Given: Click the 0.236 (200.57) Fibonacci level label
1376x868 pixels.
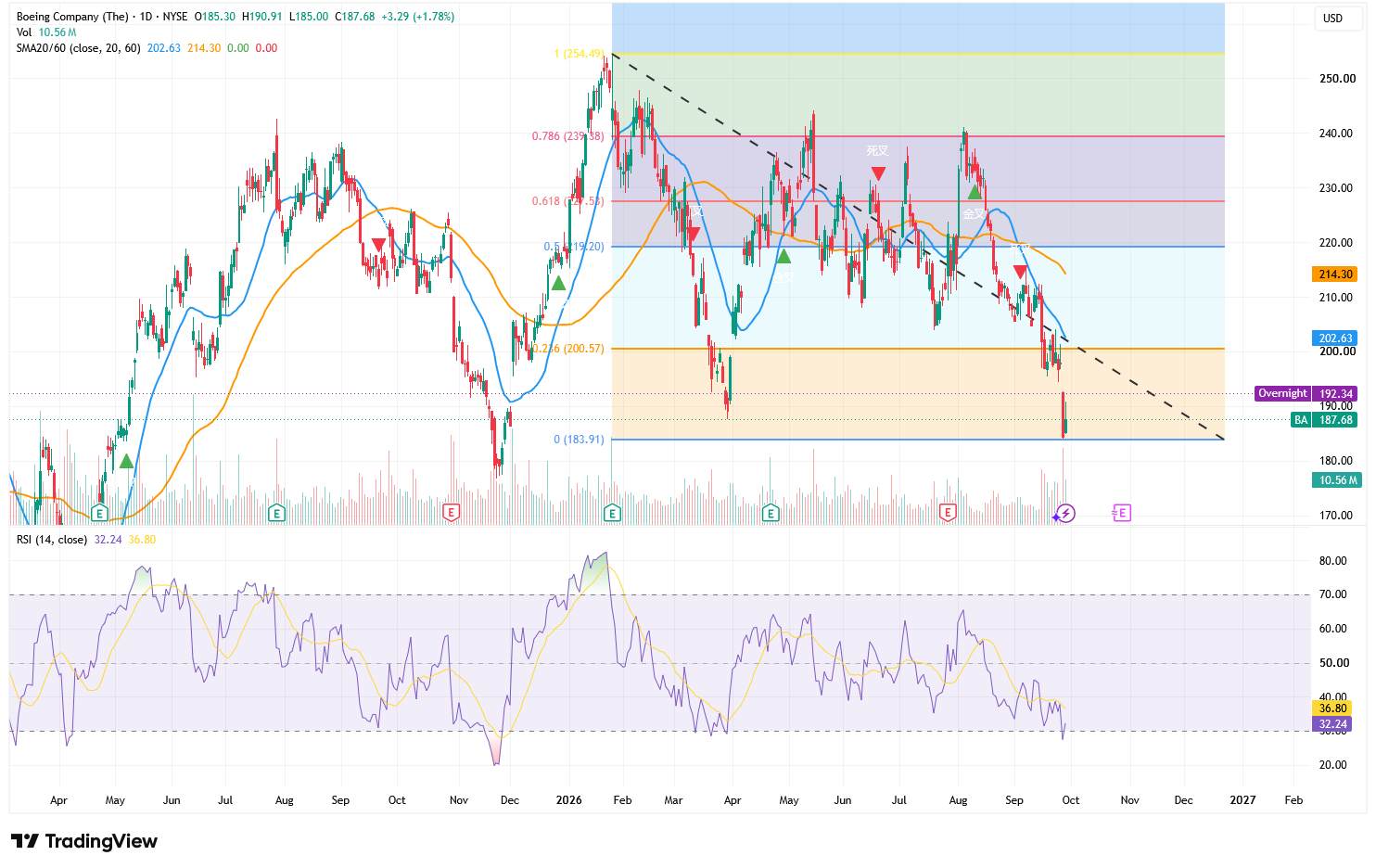Looking at the screenshot, I should [567, 349].
